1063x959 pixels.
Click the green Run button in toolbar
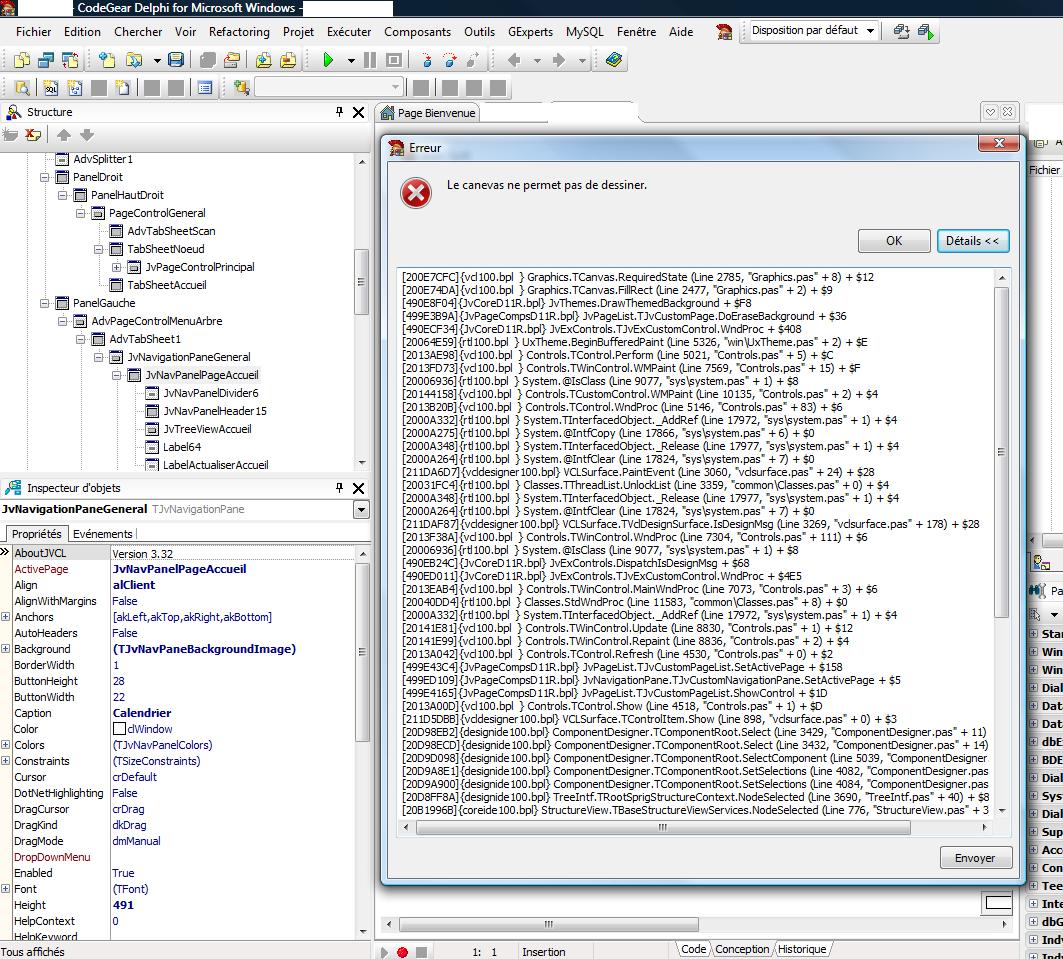[x=328, y=61]
